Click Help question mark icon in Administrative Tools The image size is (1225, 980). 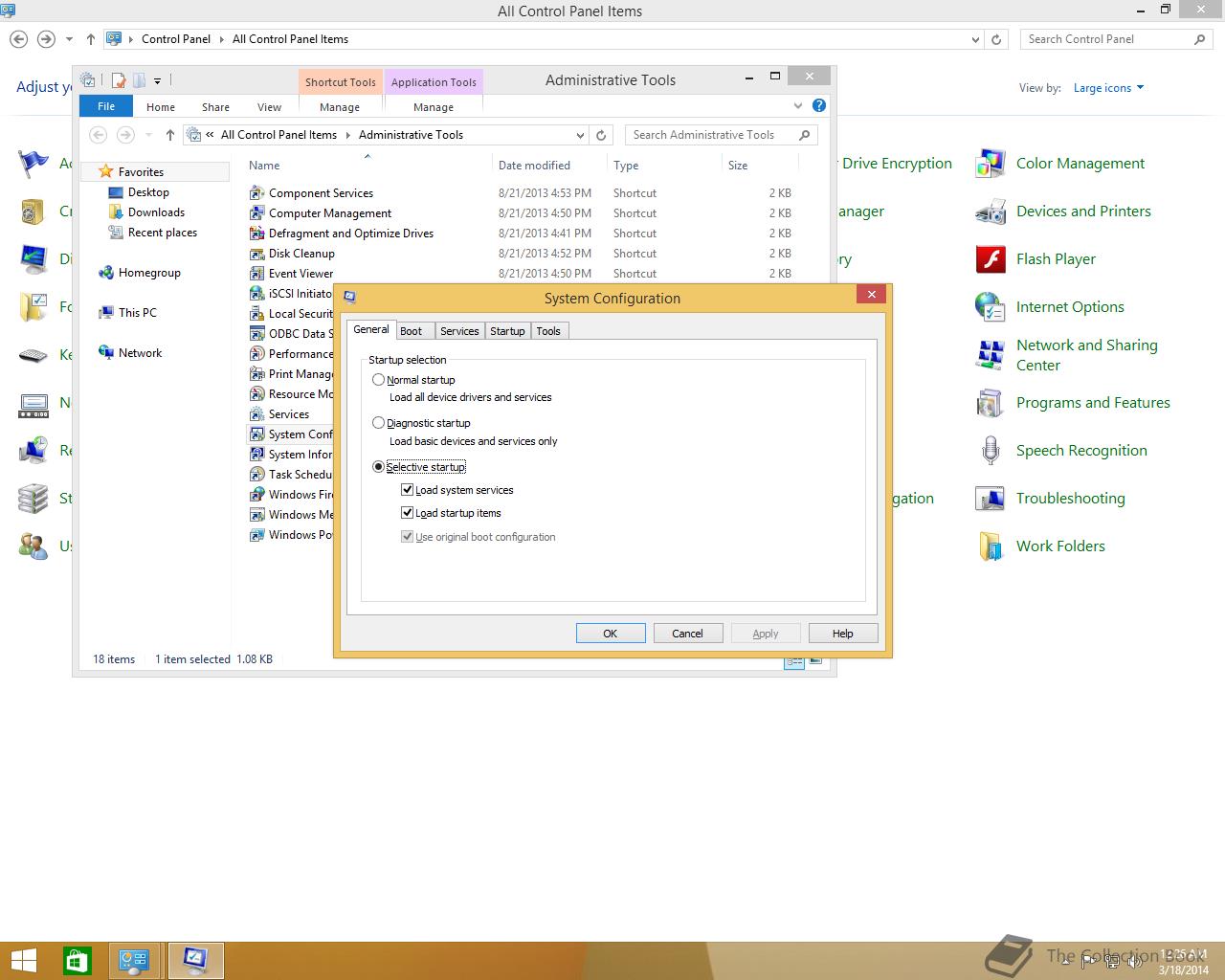tap(819, 106)
